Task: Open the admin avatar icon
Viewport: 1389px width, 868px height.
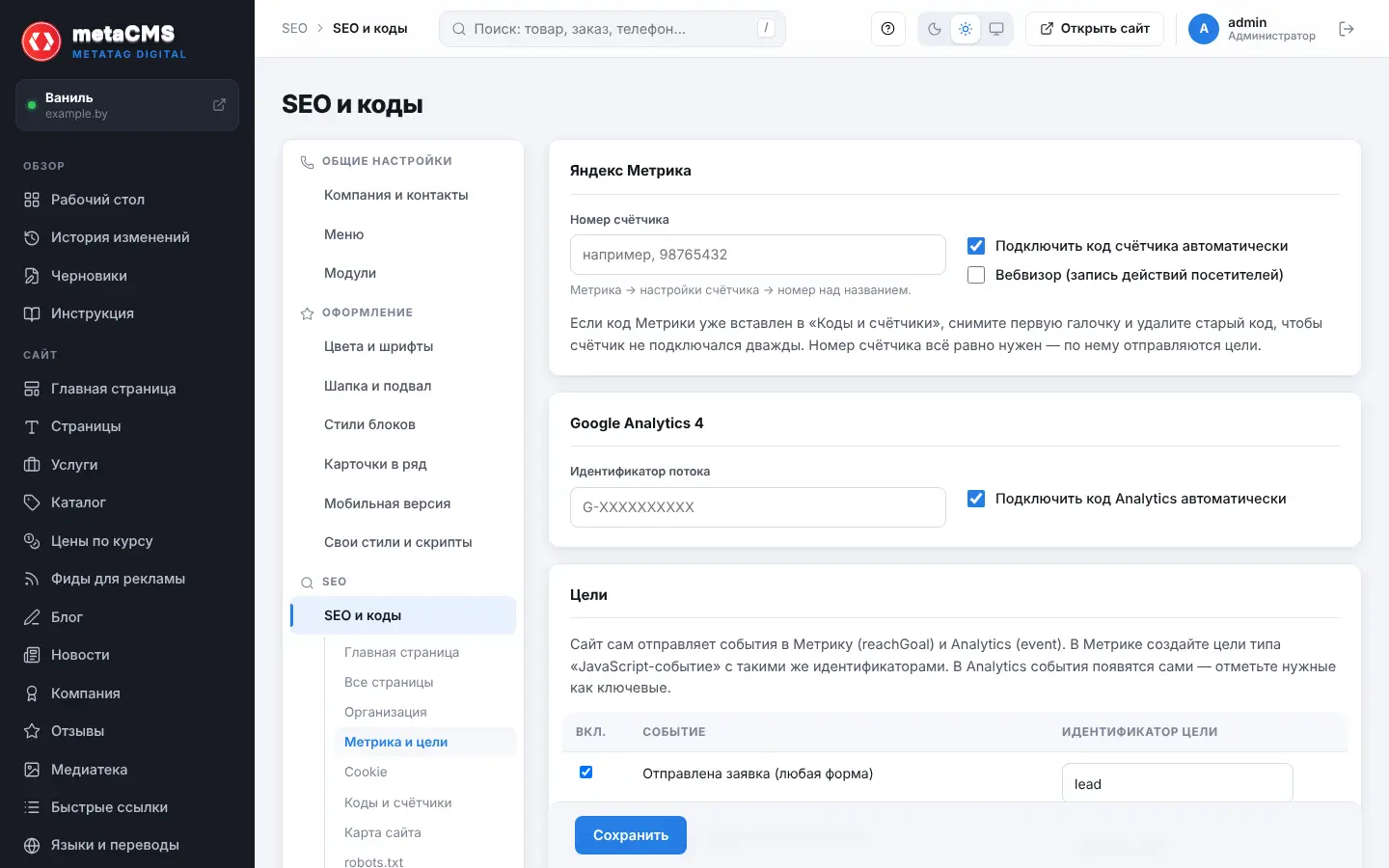Action: pos(1204,29)
